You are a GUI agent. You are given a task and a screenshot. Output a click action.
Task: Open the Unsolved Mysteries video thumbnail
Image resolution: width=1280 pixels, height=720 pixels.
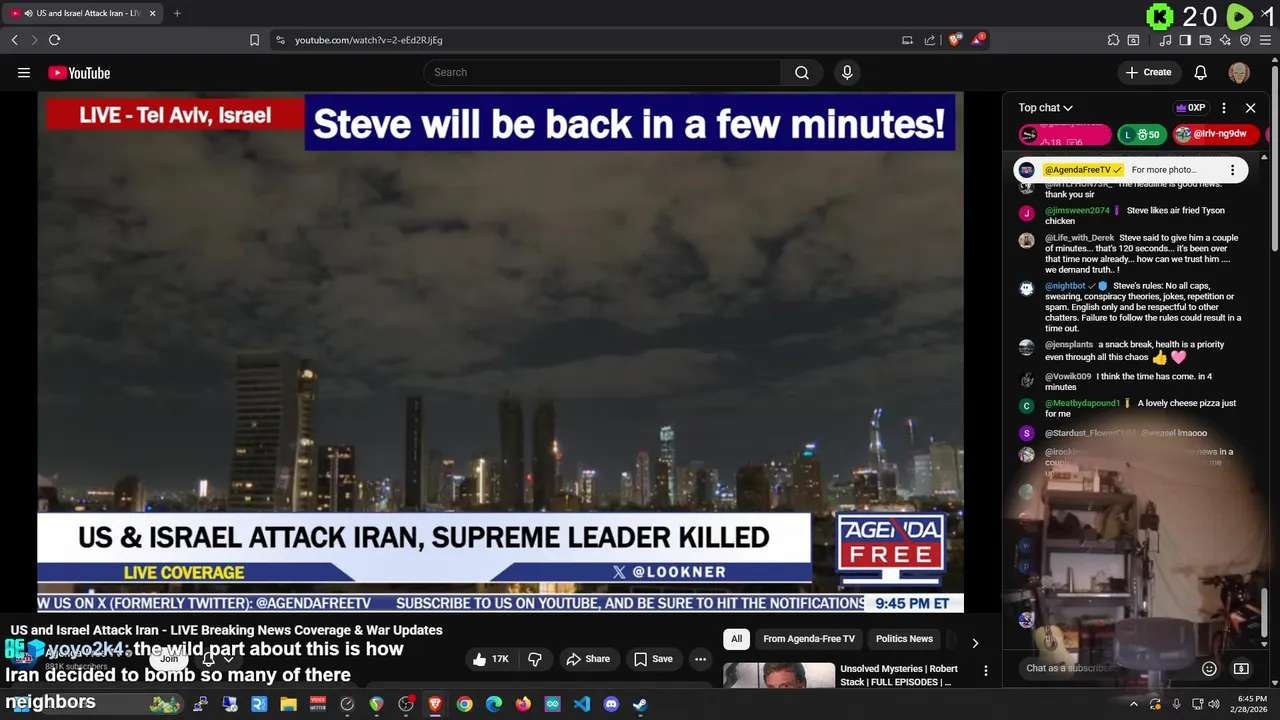point(779,676)
